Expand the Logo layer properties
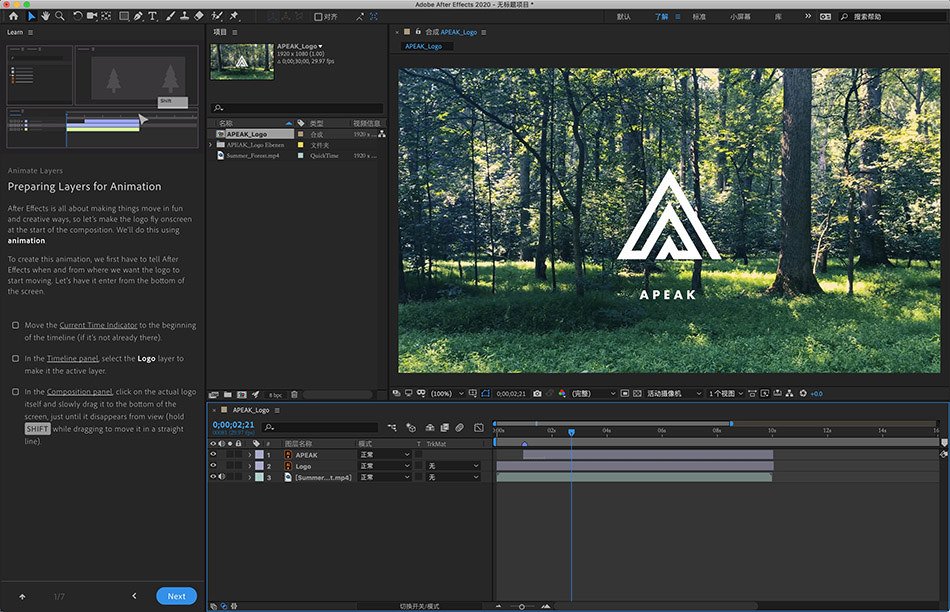This screenshot has width=950, height=612. click(249, 467)
